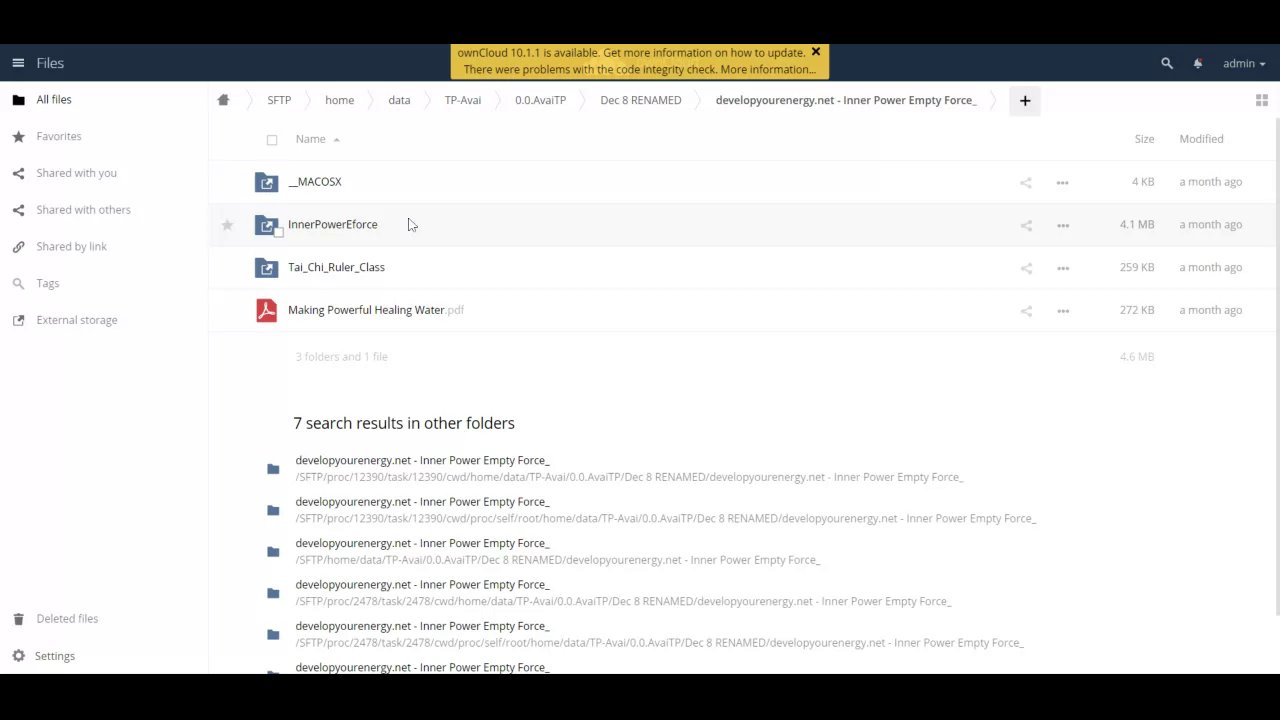This screenshot has width=1280, height=720.
Task: Open search result under /SFTP/proc/2478/task/2478/cwd/home
Action: click(623, 592)
